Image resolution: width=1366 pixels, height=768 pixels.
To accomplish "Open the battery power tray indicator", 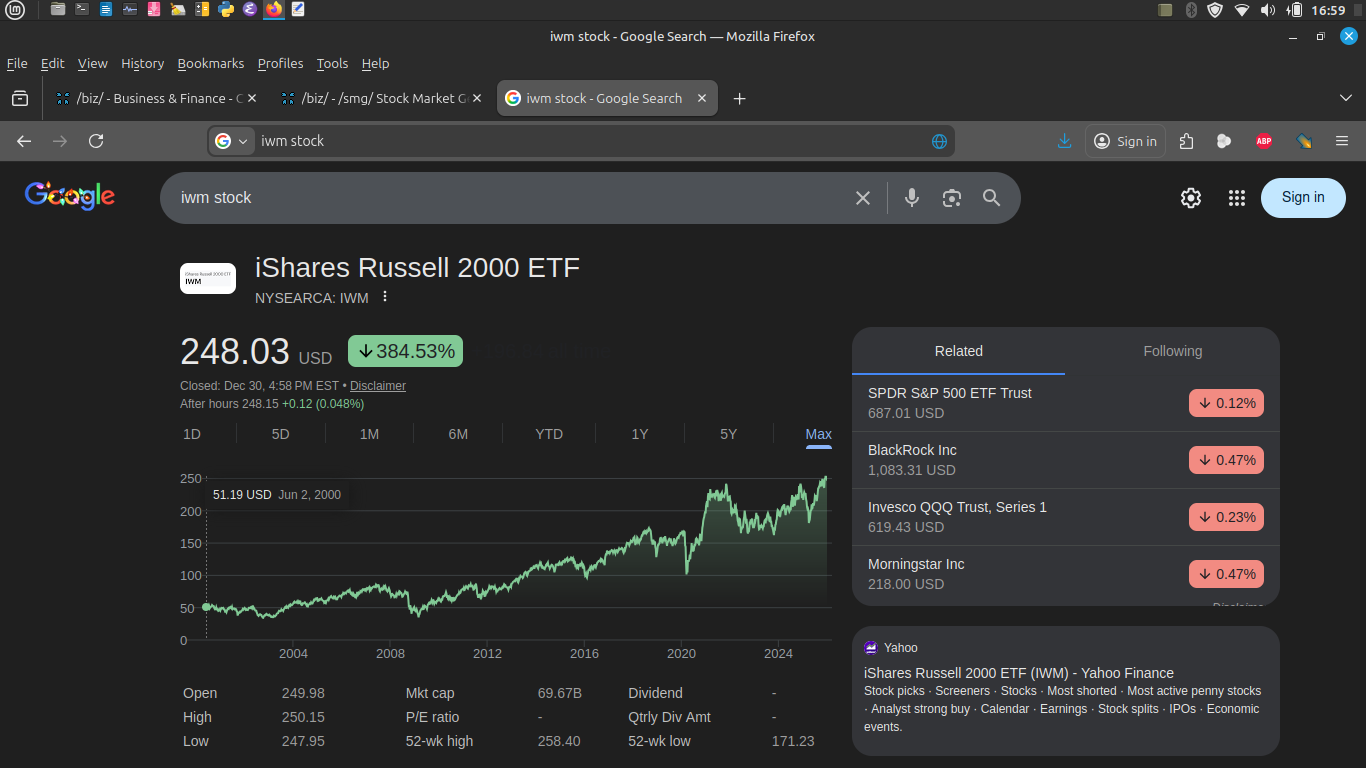I will (1294, 10).
